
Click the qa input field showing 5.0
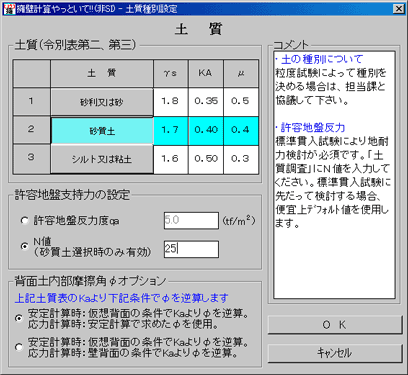click(191, 220)
